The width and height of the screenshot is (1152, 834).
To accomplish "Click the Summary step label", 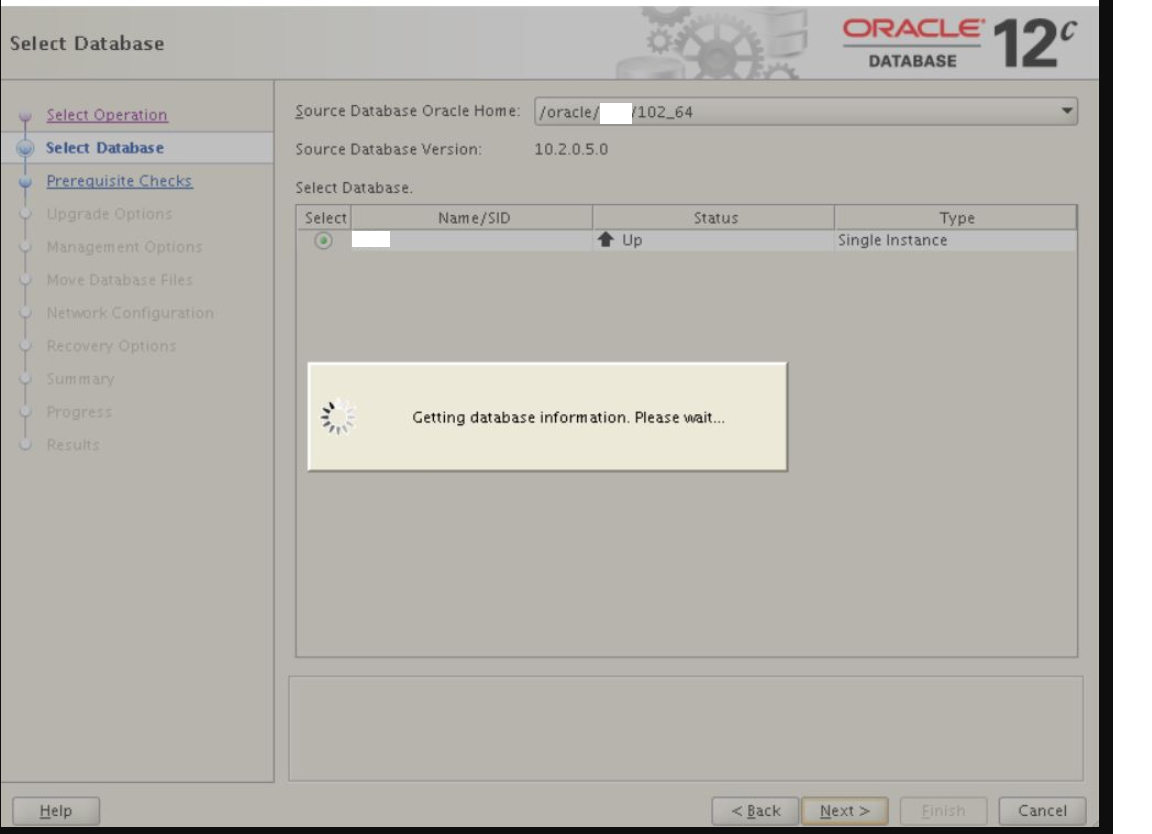I will 80,379.
